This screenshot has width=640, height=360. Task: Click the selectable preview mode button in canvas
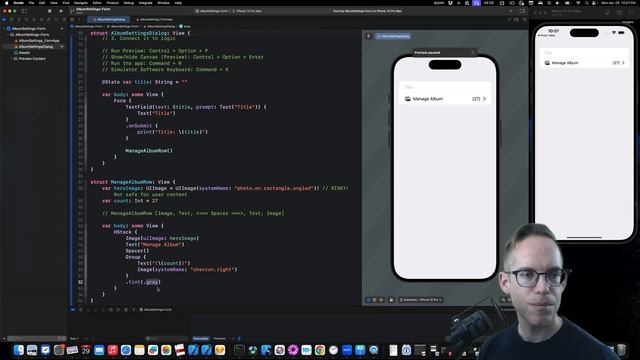point(375,300)
